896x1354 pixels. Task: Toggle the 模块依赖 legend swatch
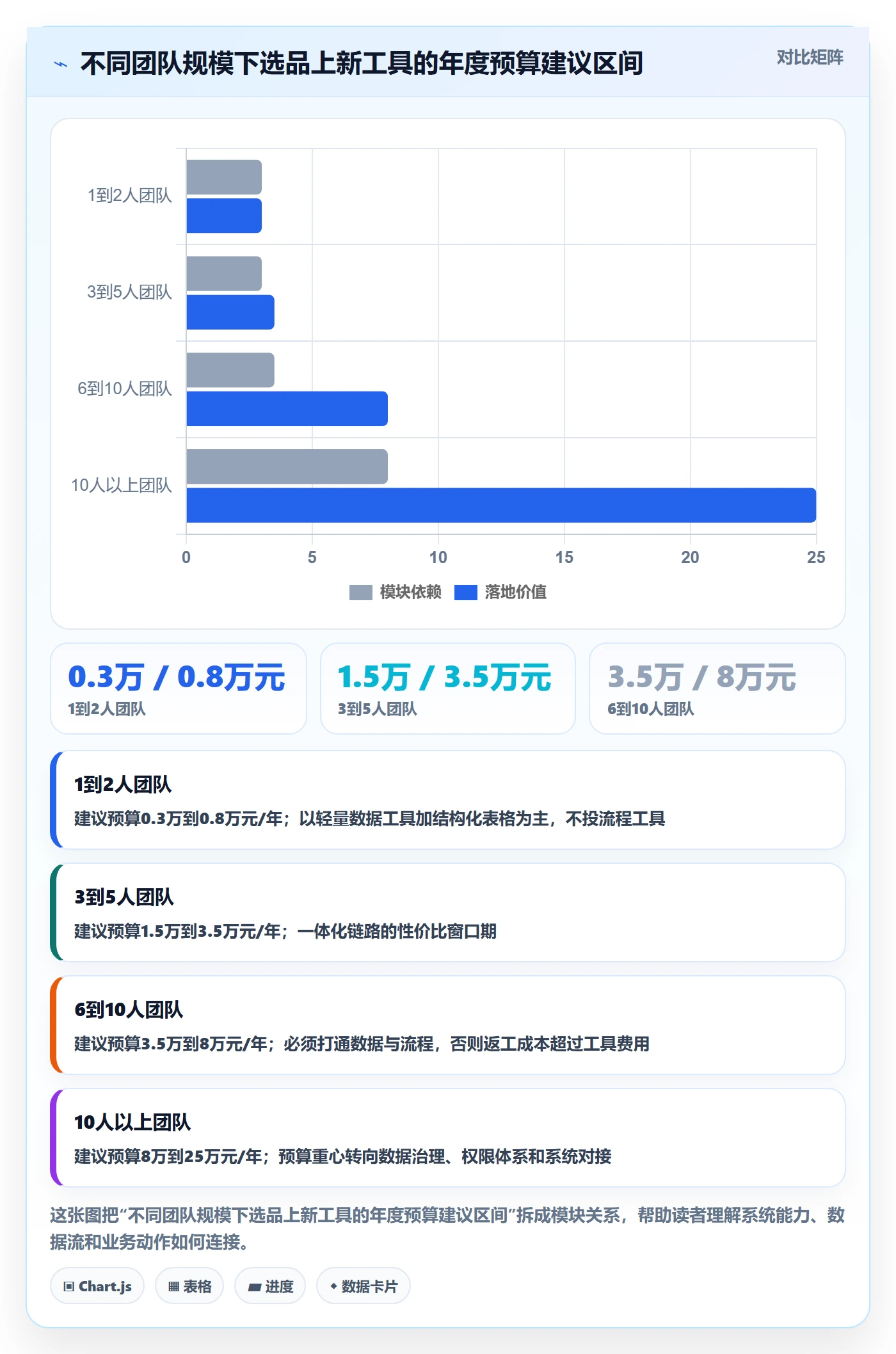coord(361,593)
